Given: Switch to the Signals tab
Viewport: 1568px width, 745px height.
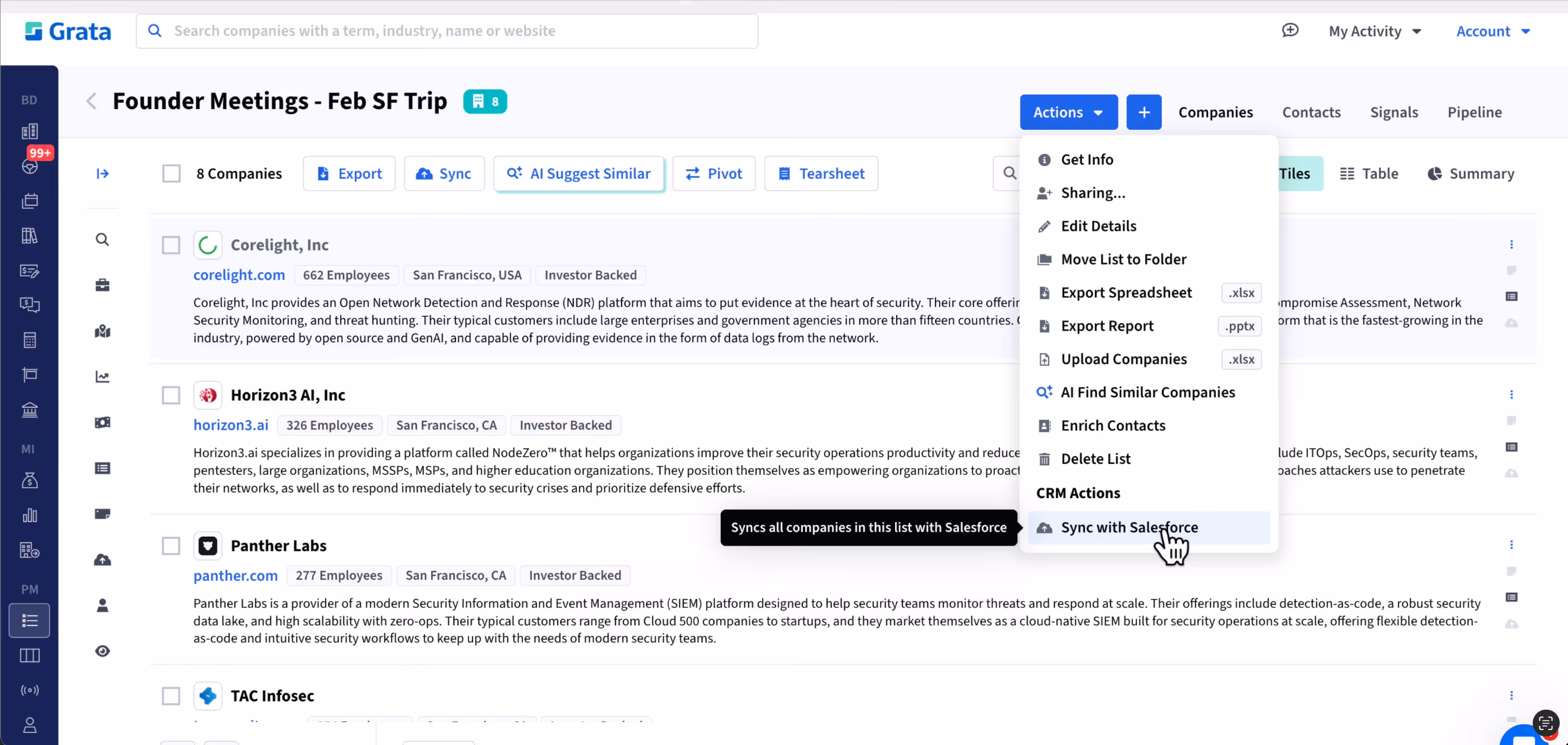Looking at the screenshot, I should 1394,112.
